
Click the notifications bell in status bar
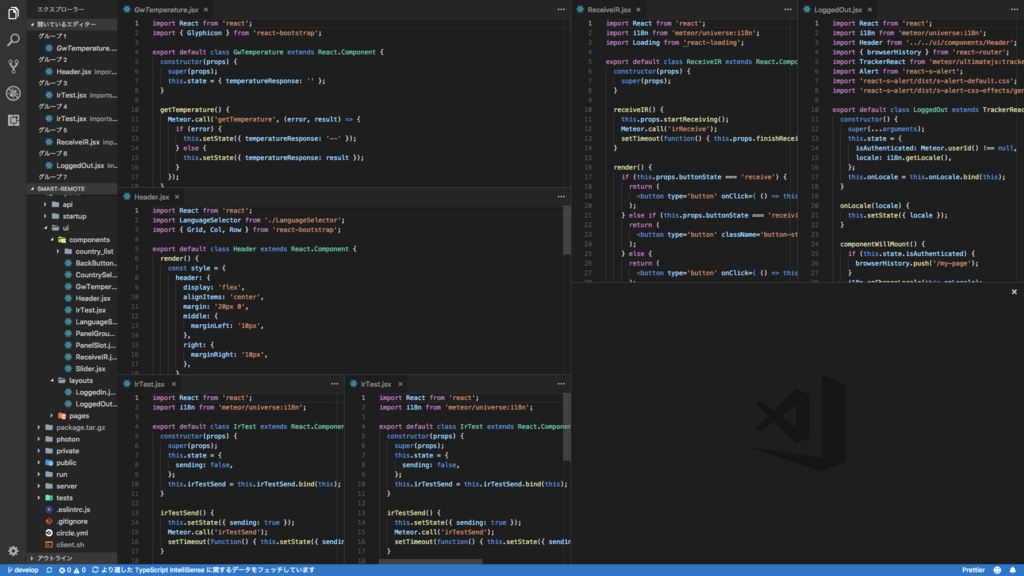[1013, 570]
